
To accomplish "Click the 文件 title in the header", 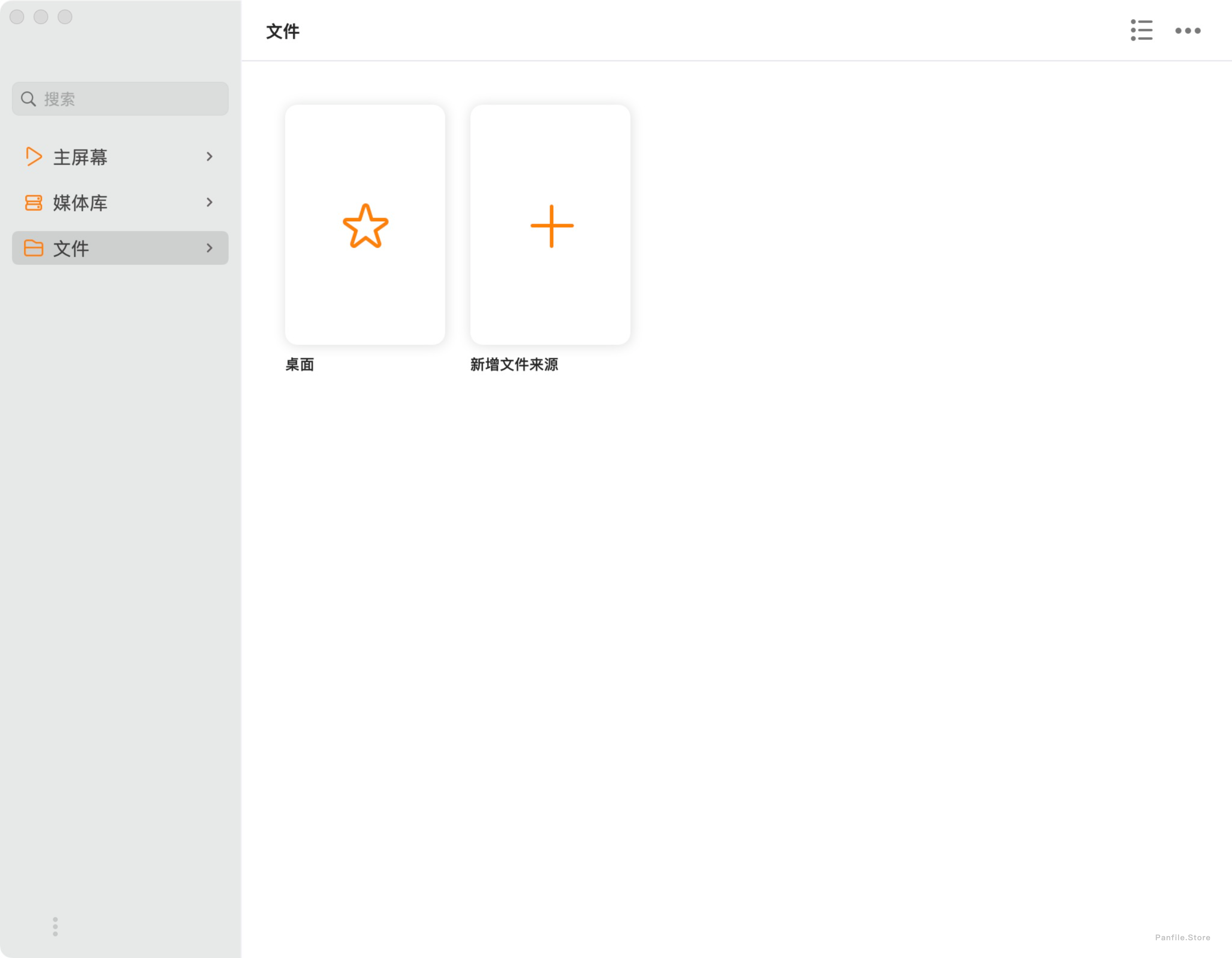I will [283, 31].
